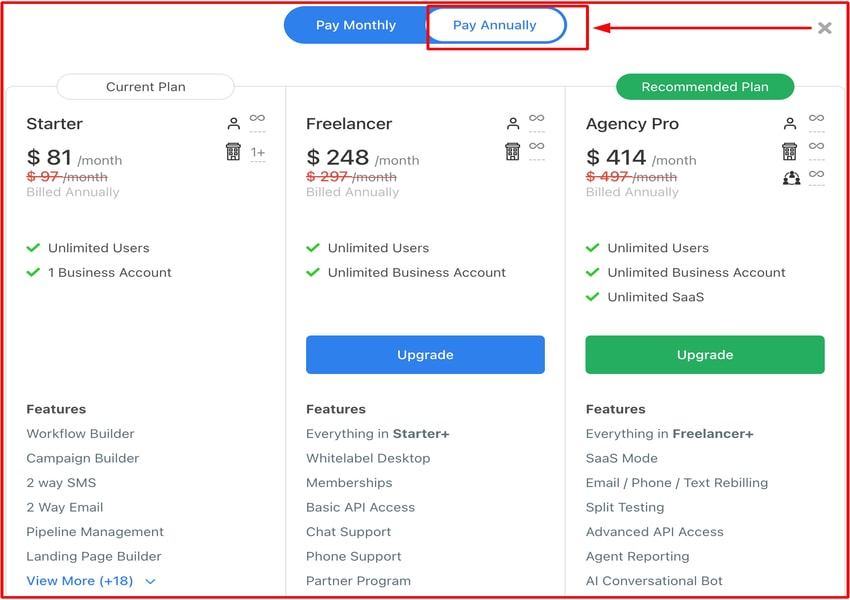The height and width of the screenshot is (600, 850).
Task: Switch billing to Pay Annually
Action: [x=495, y=25]
